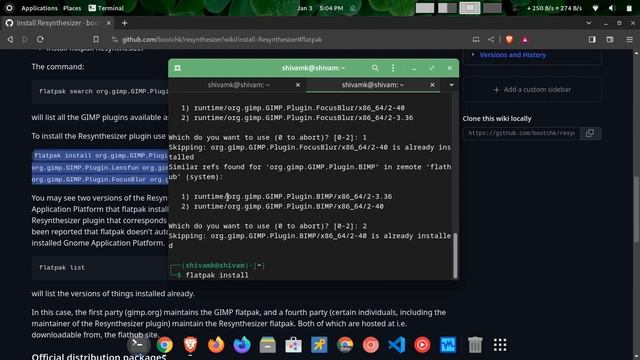Screen dimensions: 640x360
Task: Launch Firefox from the dock
Action: click(x=216, y=345)
